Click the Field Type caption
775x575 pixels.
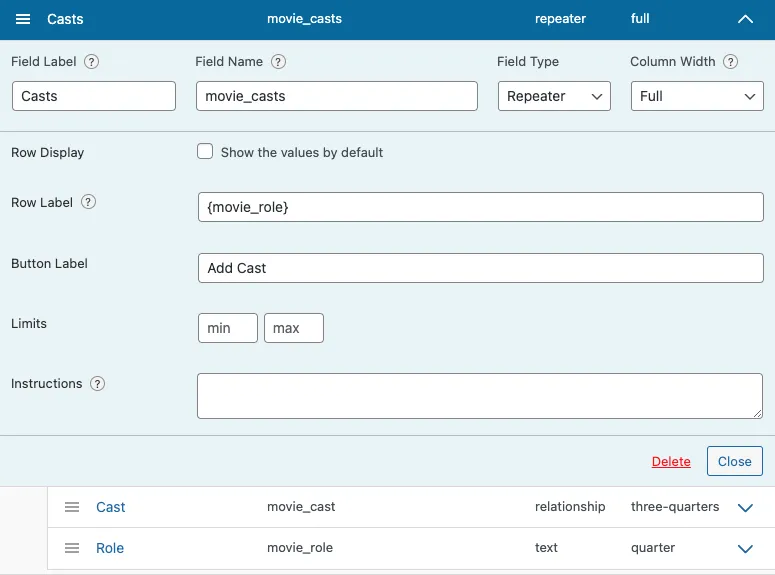coord(528,62)
